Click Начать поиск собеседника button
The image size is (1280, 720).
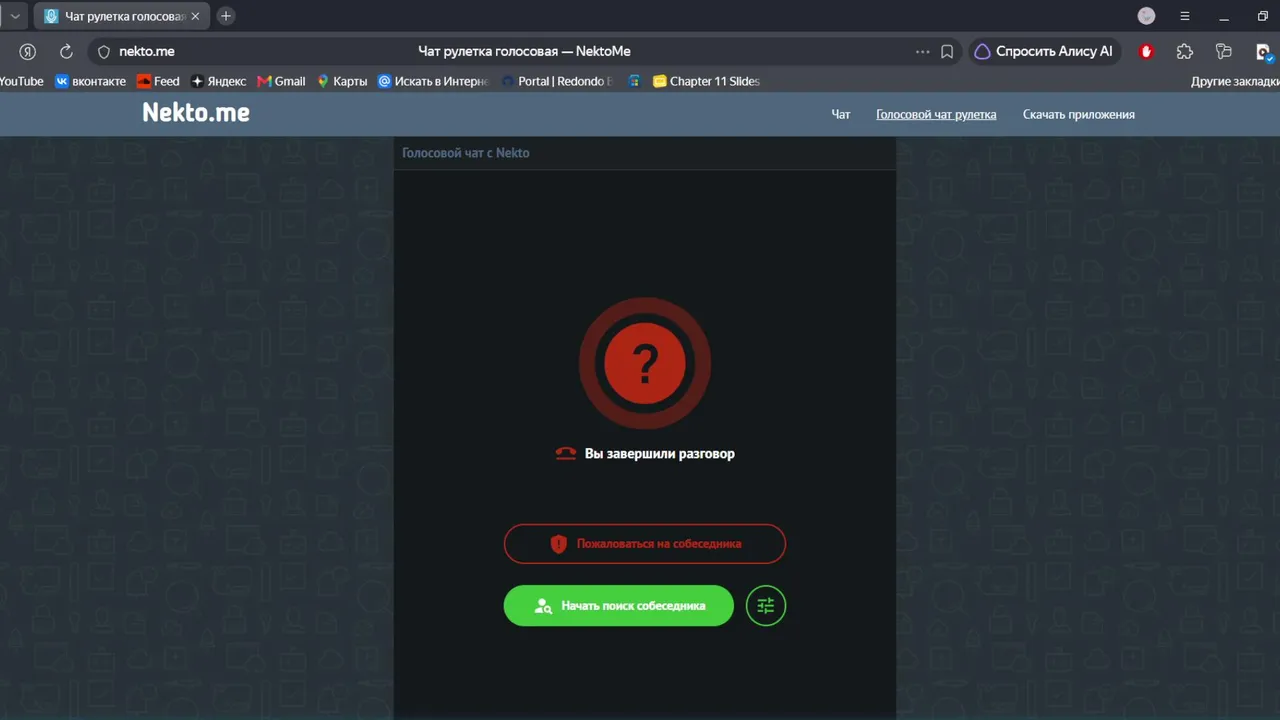pos(619,606)
